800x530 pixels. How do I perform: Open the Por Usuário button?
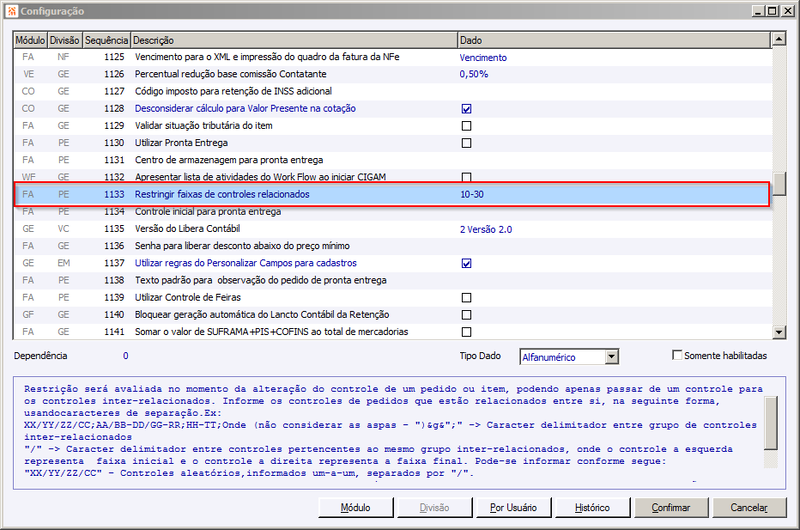point(513,508)
